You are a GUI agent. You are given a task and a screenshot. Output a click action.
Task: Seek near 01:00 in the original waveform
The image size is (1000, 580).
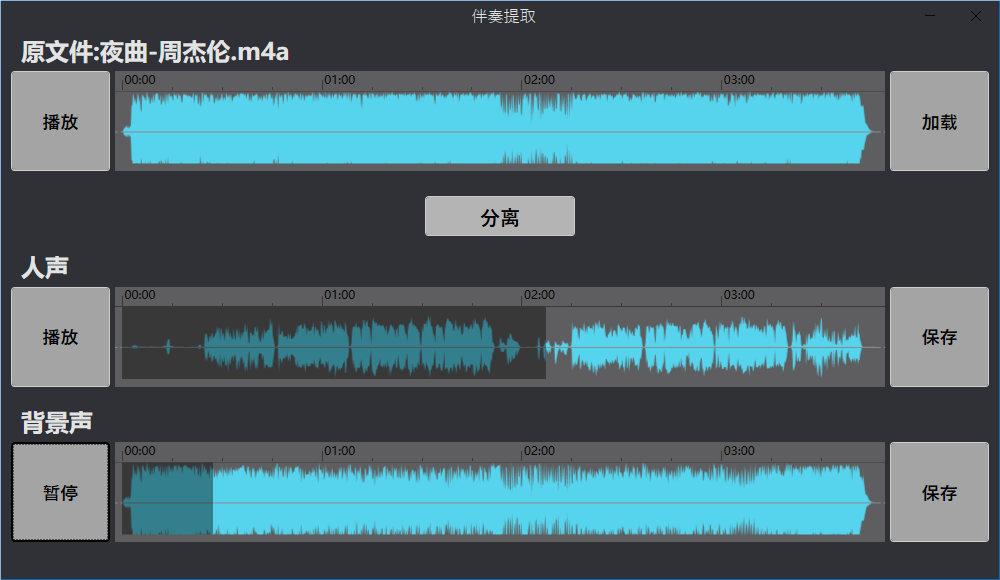tap(324, 125)
